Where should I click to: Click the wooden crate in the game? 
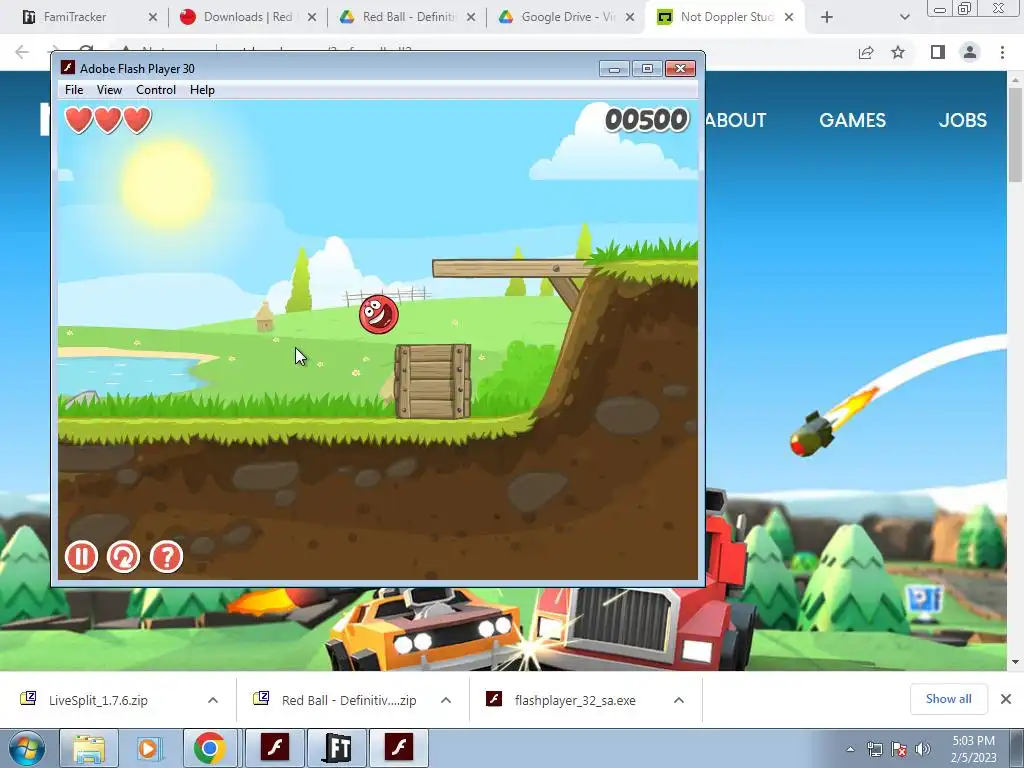(x=432, y=381)
